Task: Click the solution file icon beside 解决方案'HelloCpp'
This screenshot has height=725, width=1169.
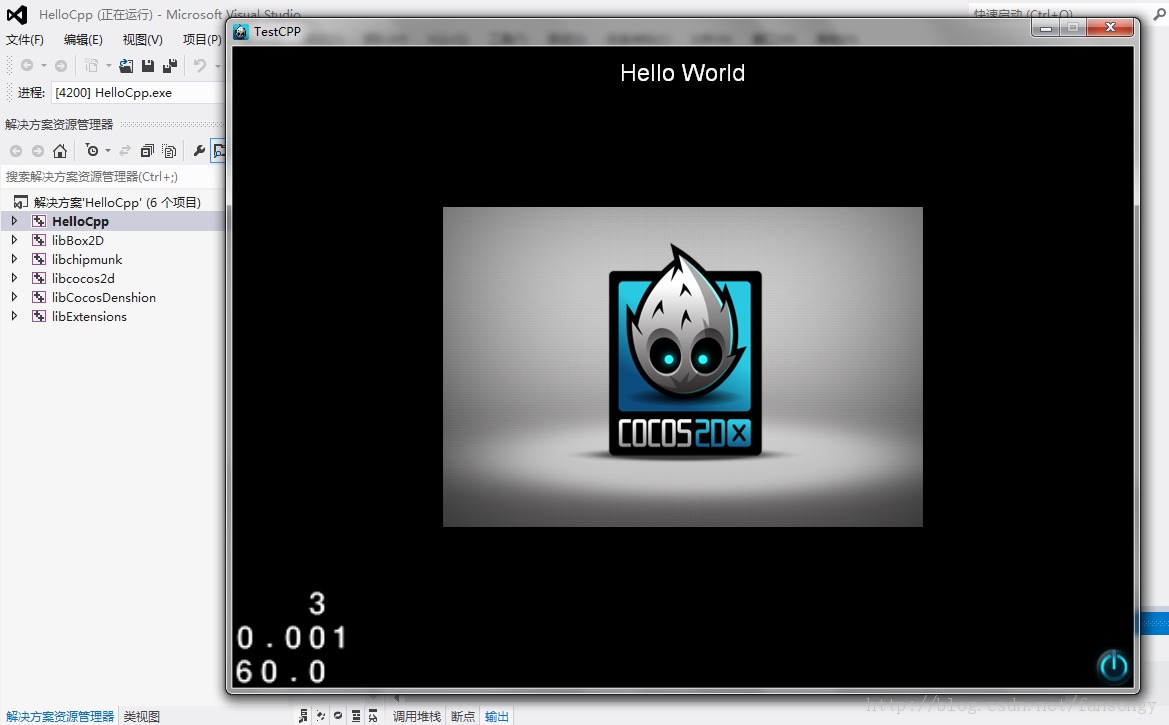Action: (x=21, y=202)
